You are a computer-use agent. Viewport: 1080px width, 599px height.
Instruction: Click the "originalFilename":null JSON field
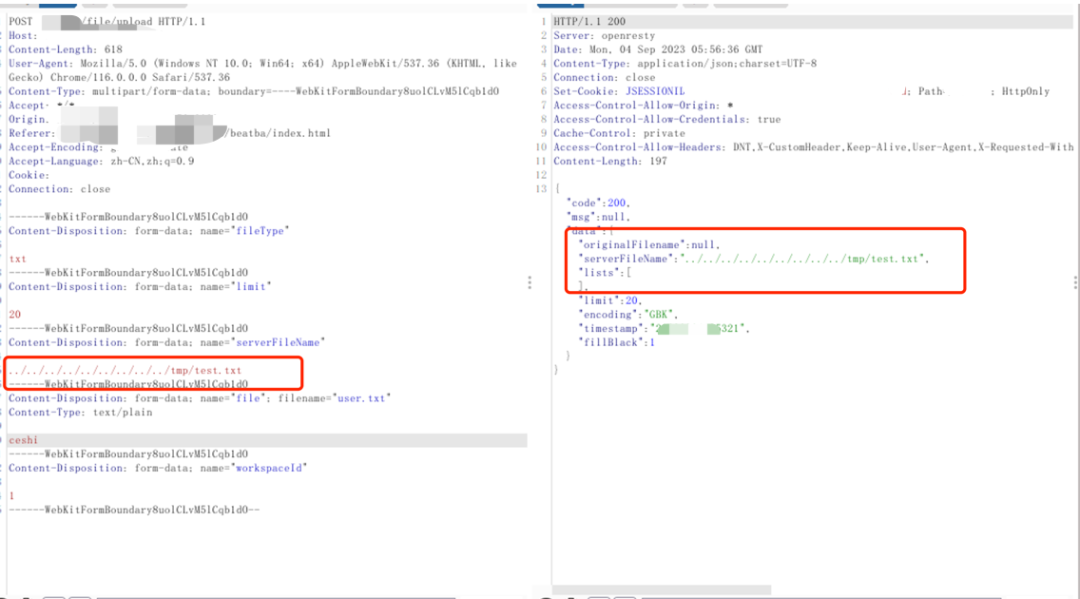point(650,245)
